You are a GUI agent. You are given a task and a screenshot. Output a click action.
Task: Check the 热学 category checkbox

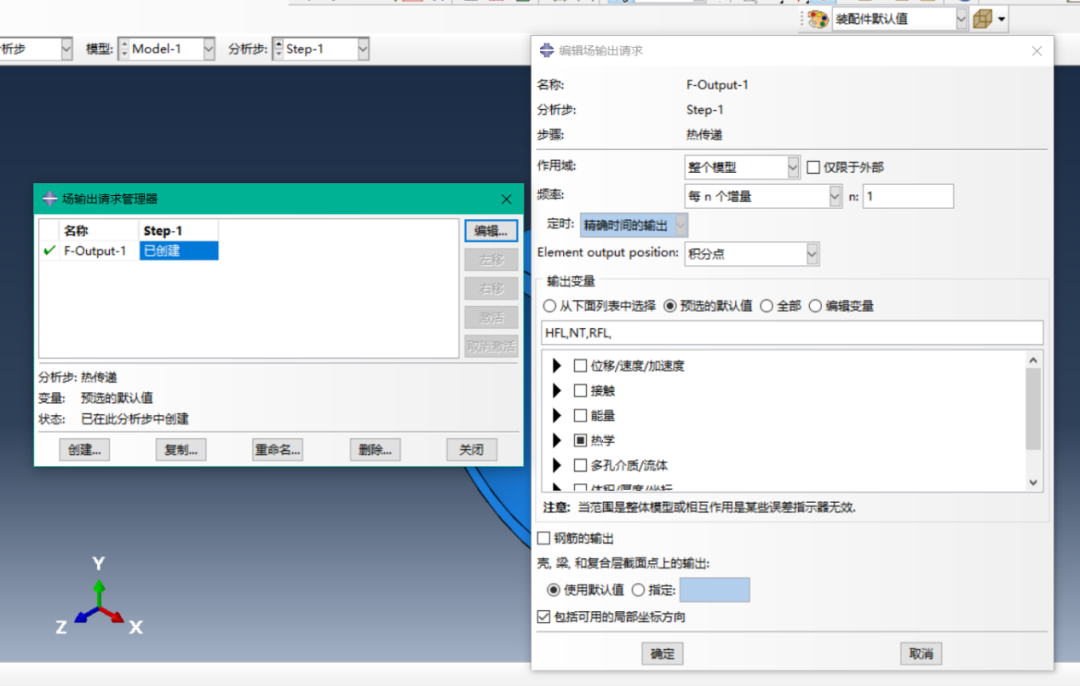580,440
